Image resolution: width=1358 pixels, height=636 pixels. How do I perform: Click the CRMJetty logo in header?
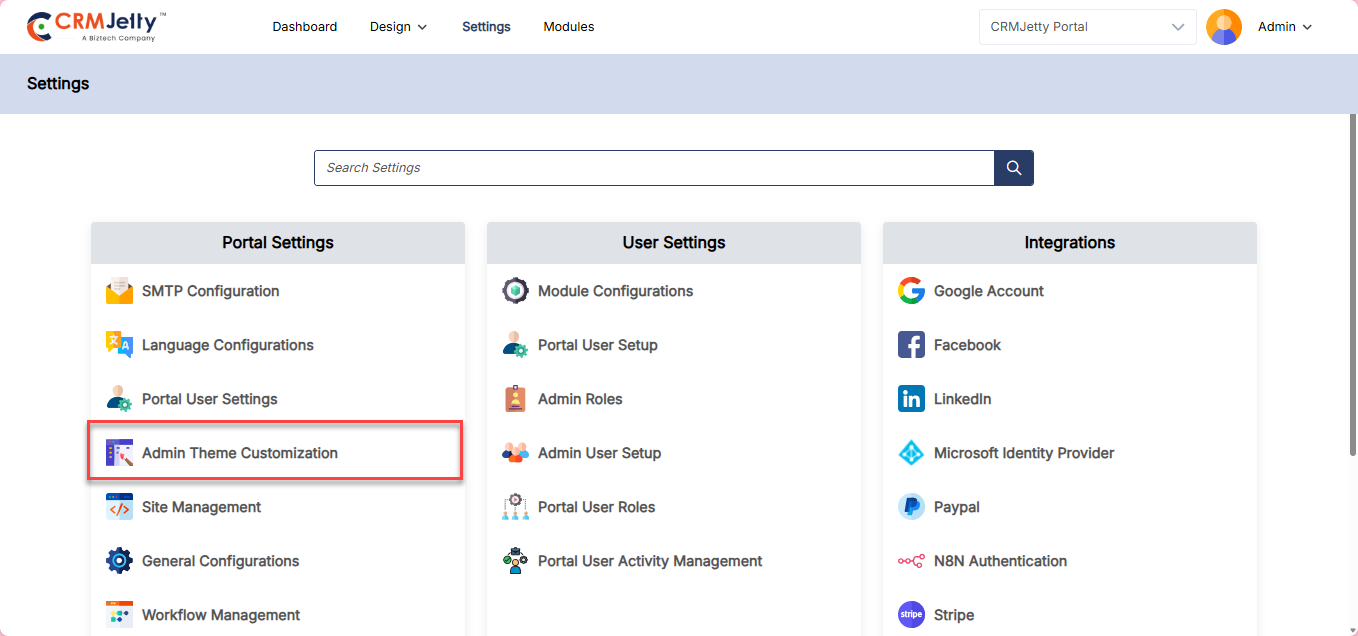pos(96,27)
